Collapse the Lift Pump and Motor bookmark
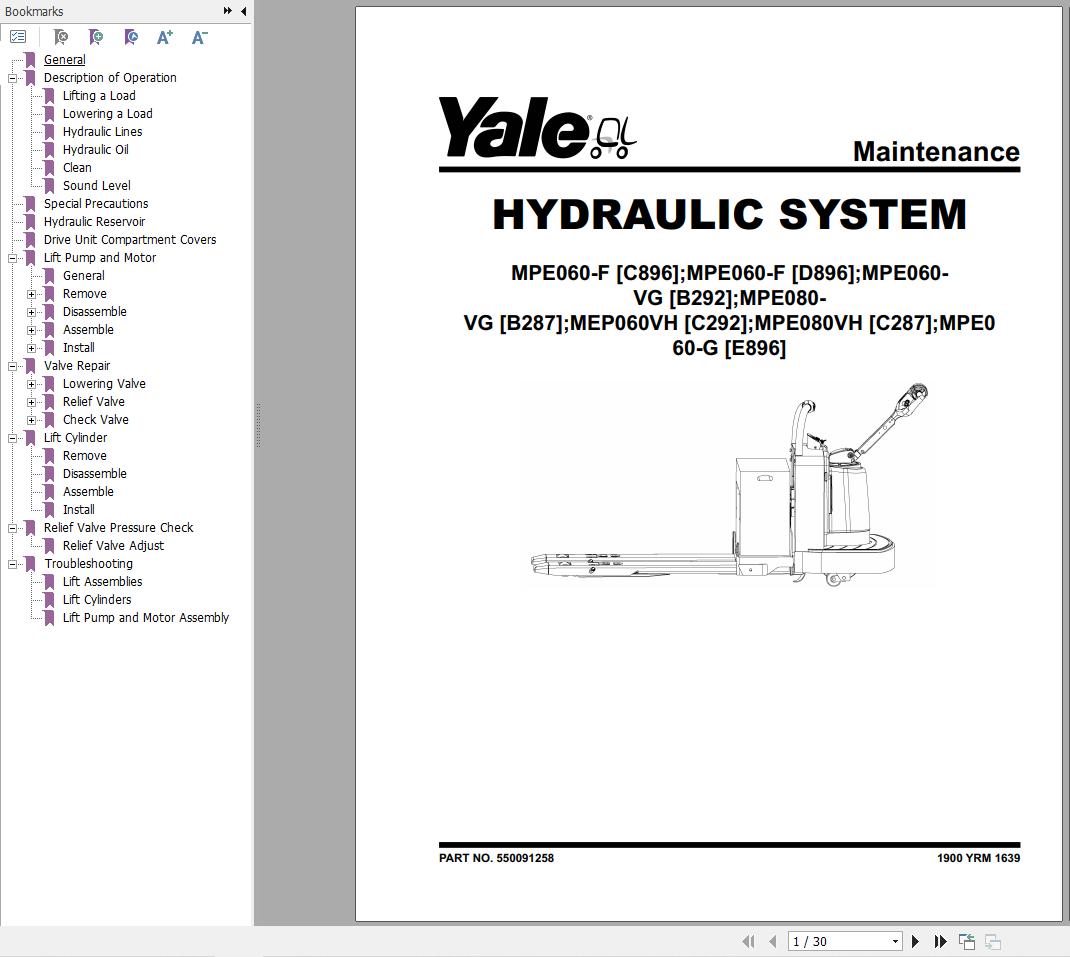This screenshot has height=957, width=1070. click(x=12, y=259)
